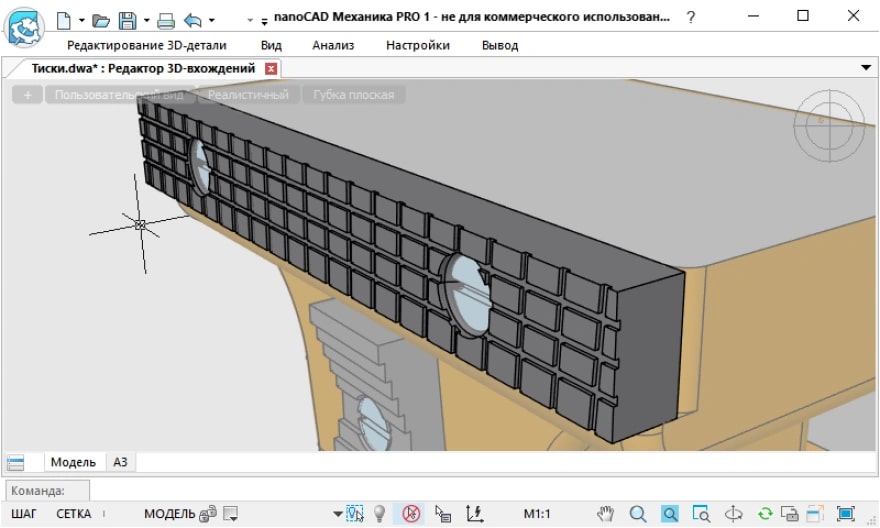Switch to the Настройки ribbon tab
The width and height of the screenshot is (880, 528).
pyautogui.click(x=417, y=45)
